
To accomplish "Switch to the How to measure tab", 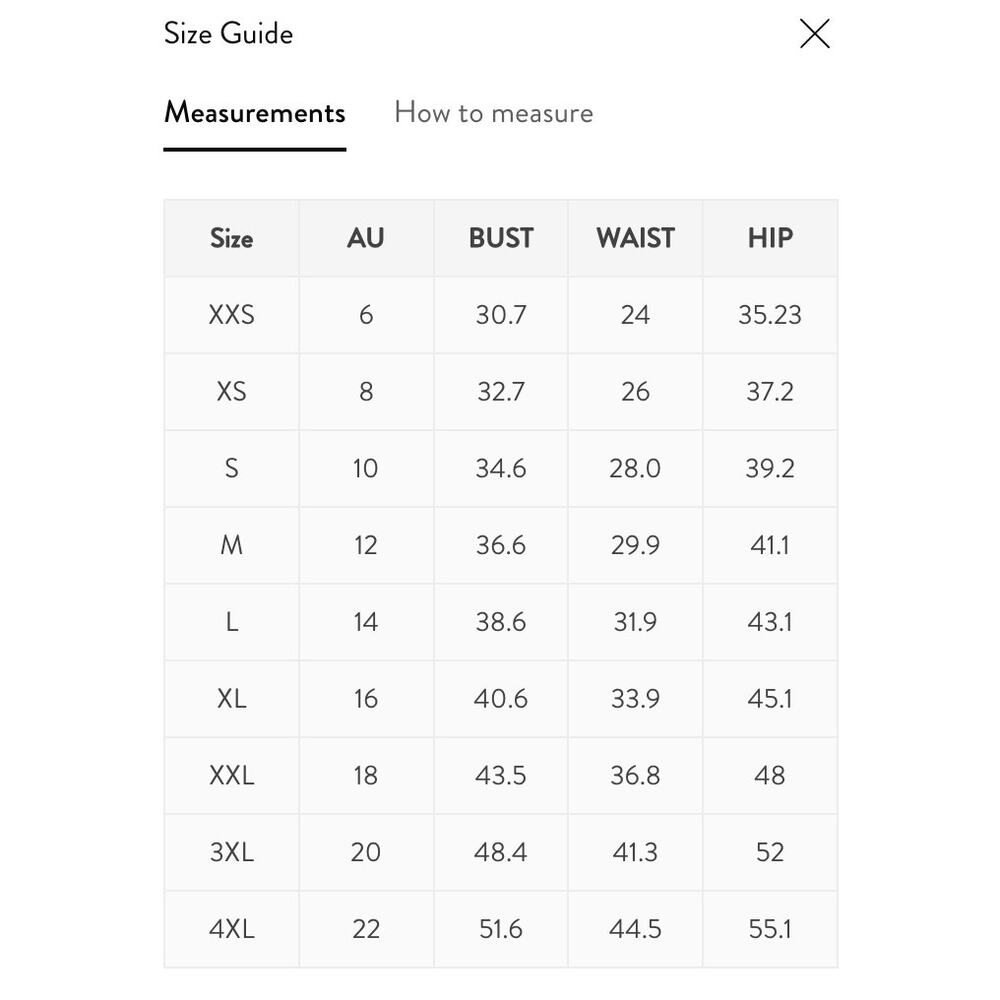I will [494, 113].
